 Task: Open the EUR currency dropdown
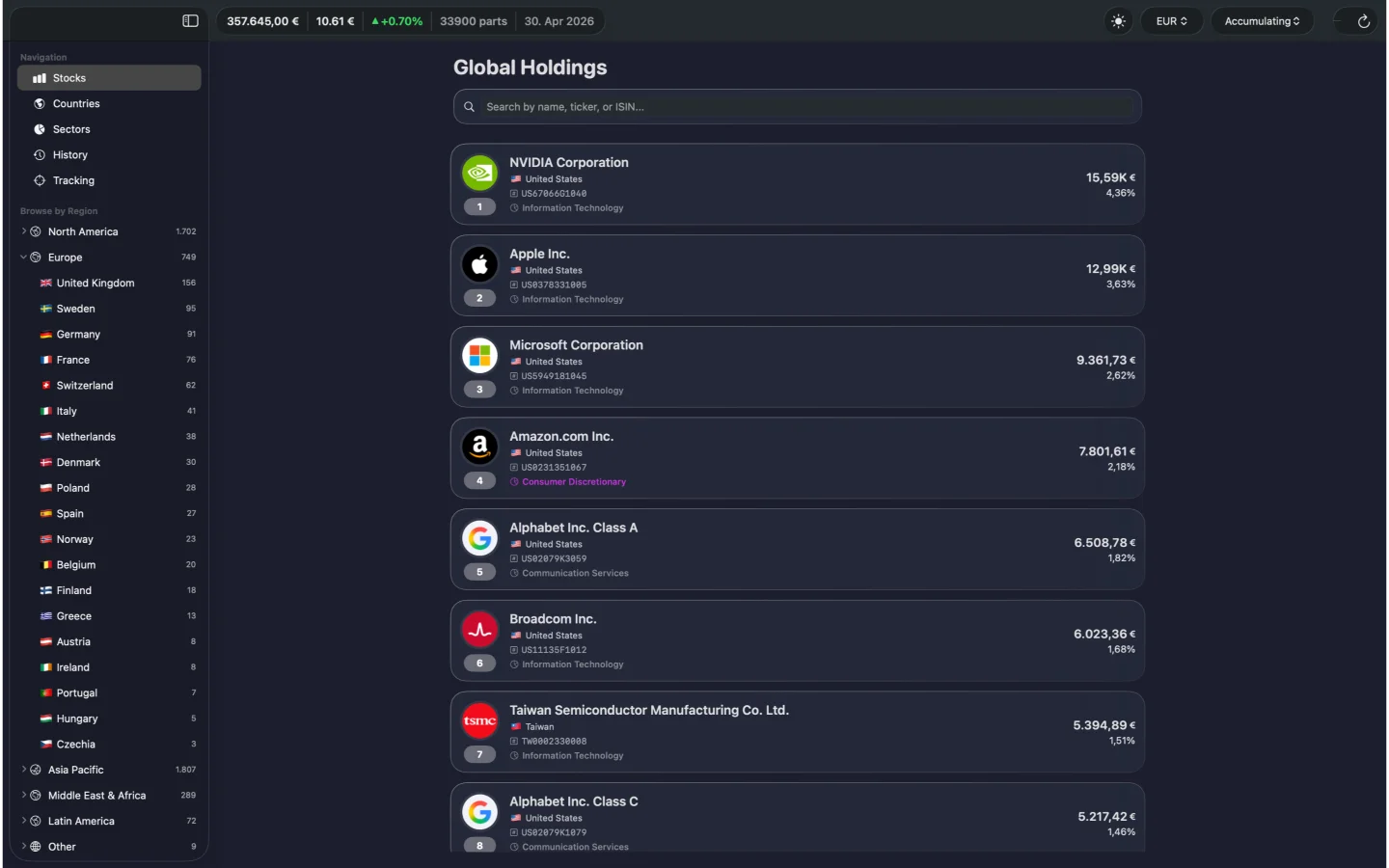tap(1172, 21)
